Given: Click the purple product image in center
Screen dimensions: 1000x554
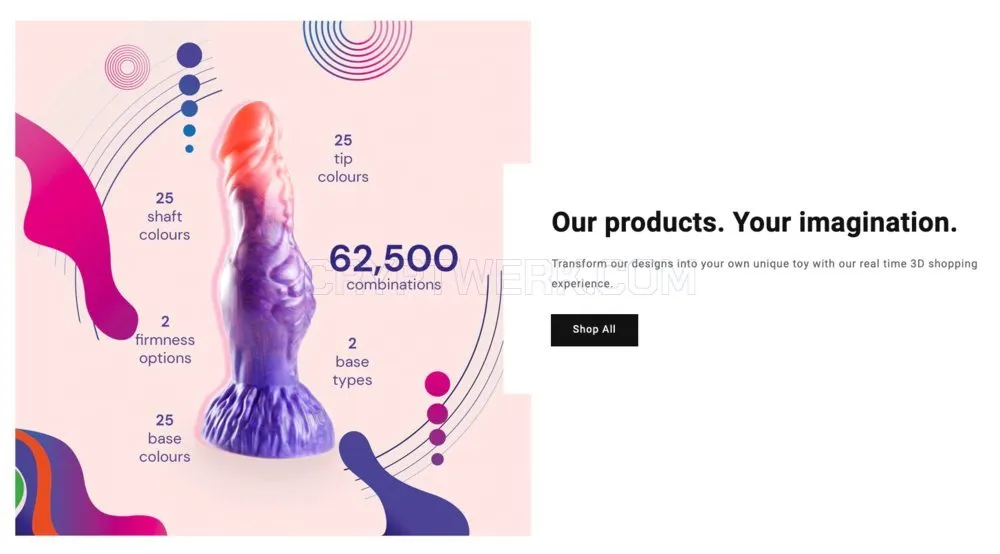Looking at the screenshot, I should (x=268, y=281).
